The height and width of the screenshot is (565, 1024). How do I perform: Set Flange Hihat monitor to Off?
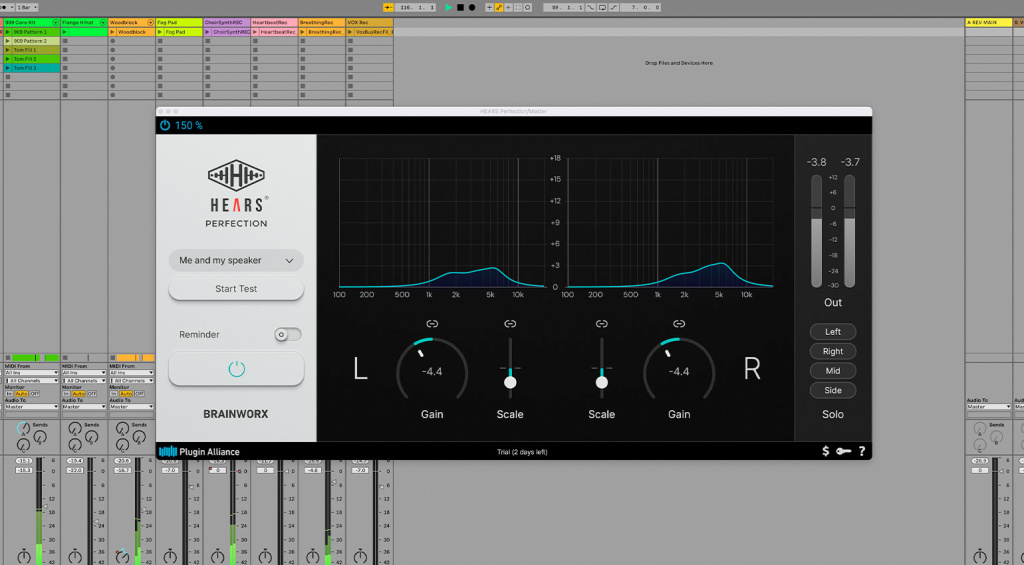pyautogui.click(x=91, y=394)
